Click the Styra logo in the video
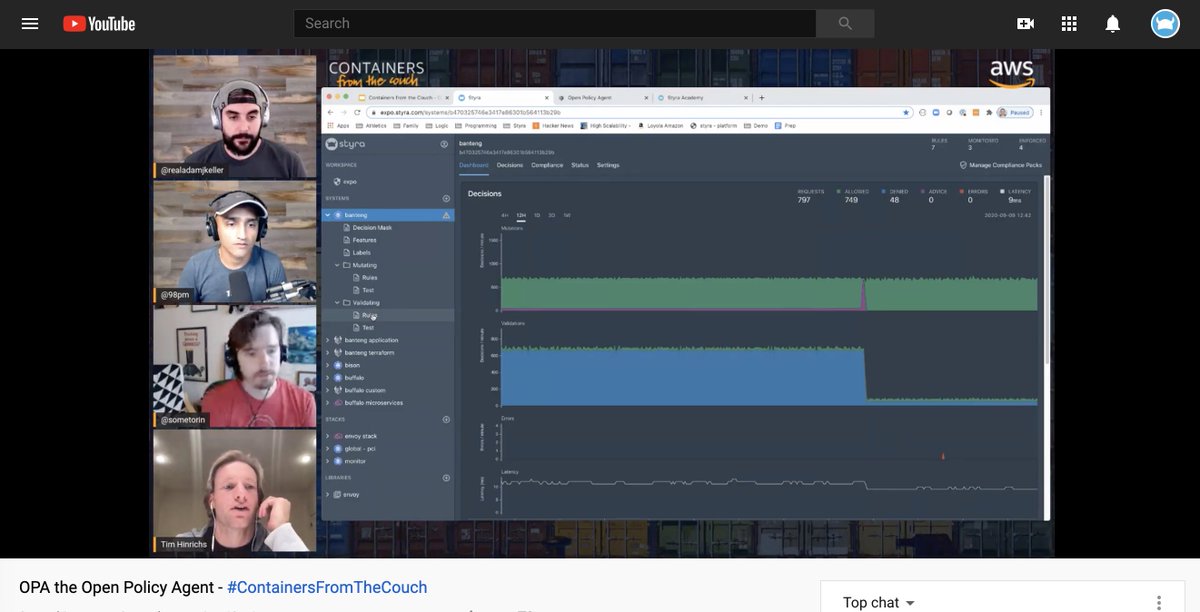This screenshot has height=612, width=1200. [346, 144]
